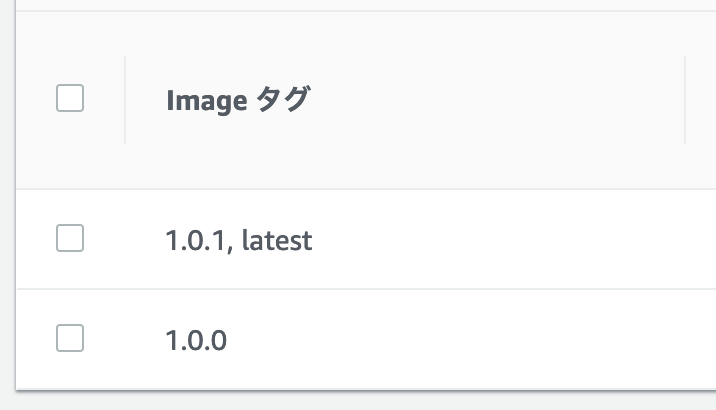Click the divider left of Image タグ header
The height and width of the screenshot is (410, 716).
125,100
